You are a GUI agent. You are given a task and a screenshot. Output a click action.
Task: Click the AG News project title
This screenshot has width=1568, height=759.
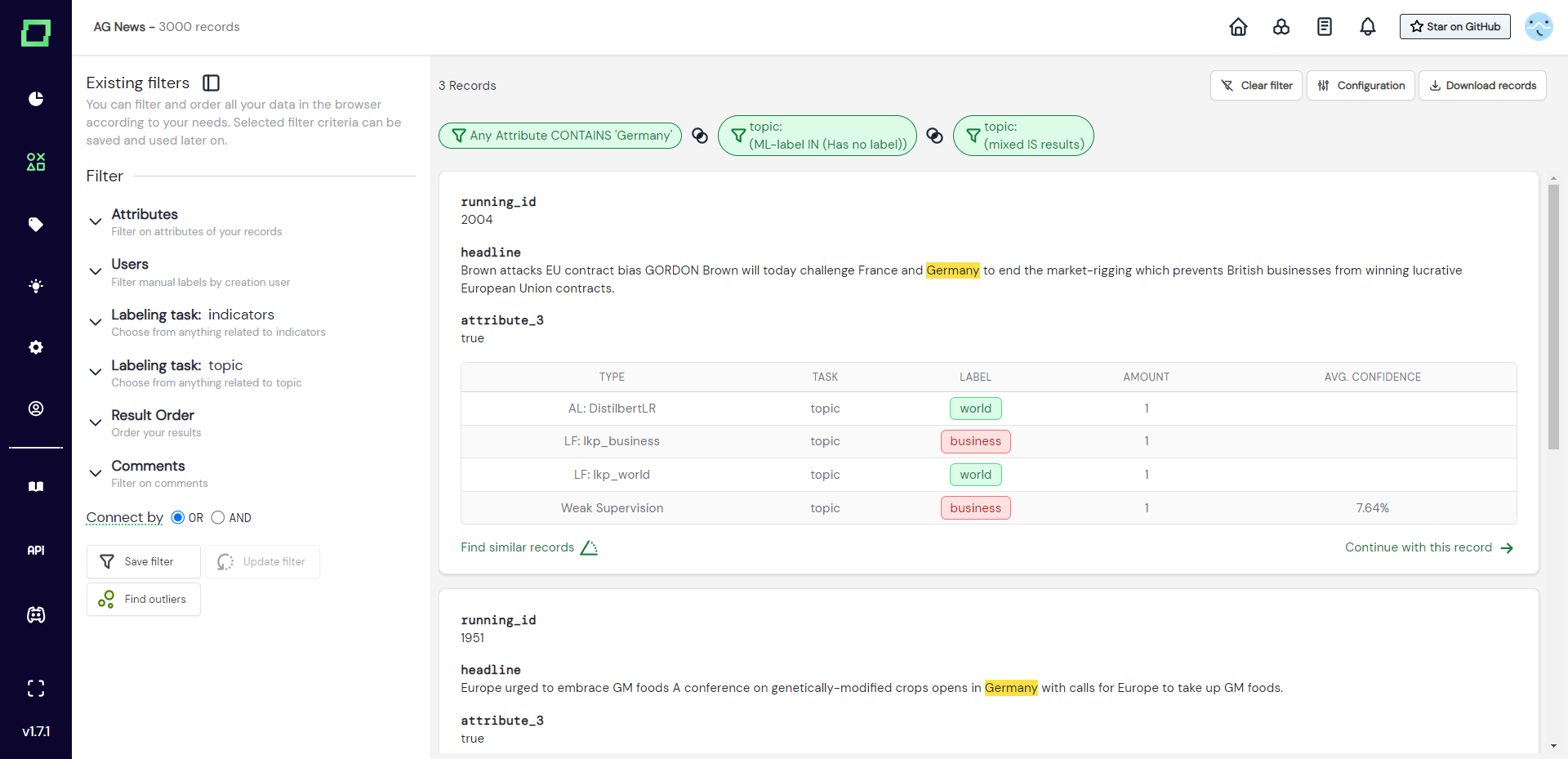point(119,27)
